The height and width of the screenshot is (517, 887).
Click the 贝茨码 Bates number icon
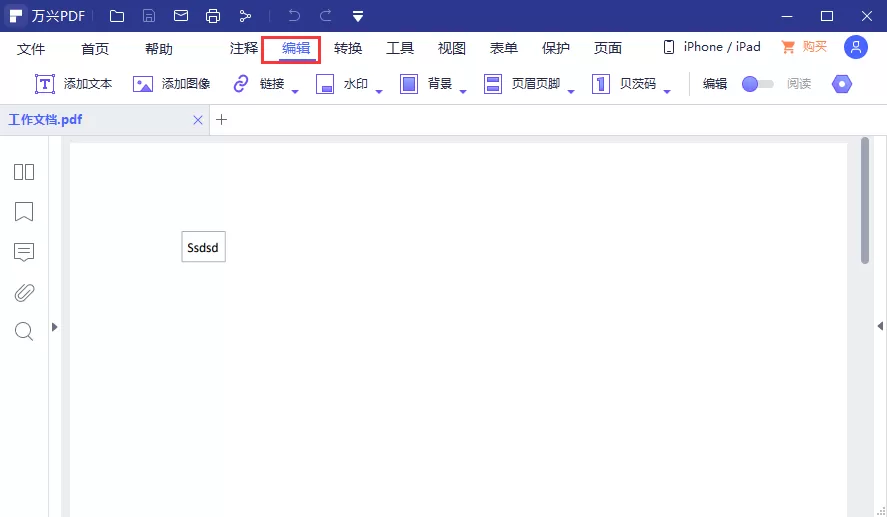[601, 84]
